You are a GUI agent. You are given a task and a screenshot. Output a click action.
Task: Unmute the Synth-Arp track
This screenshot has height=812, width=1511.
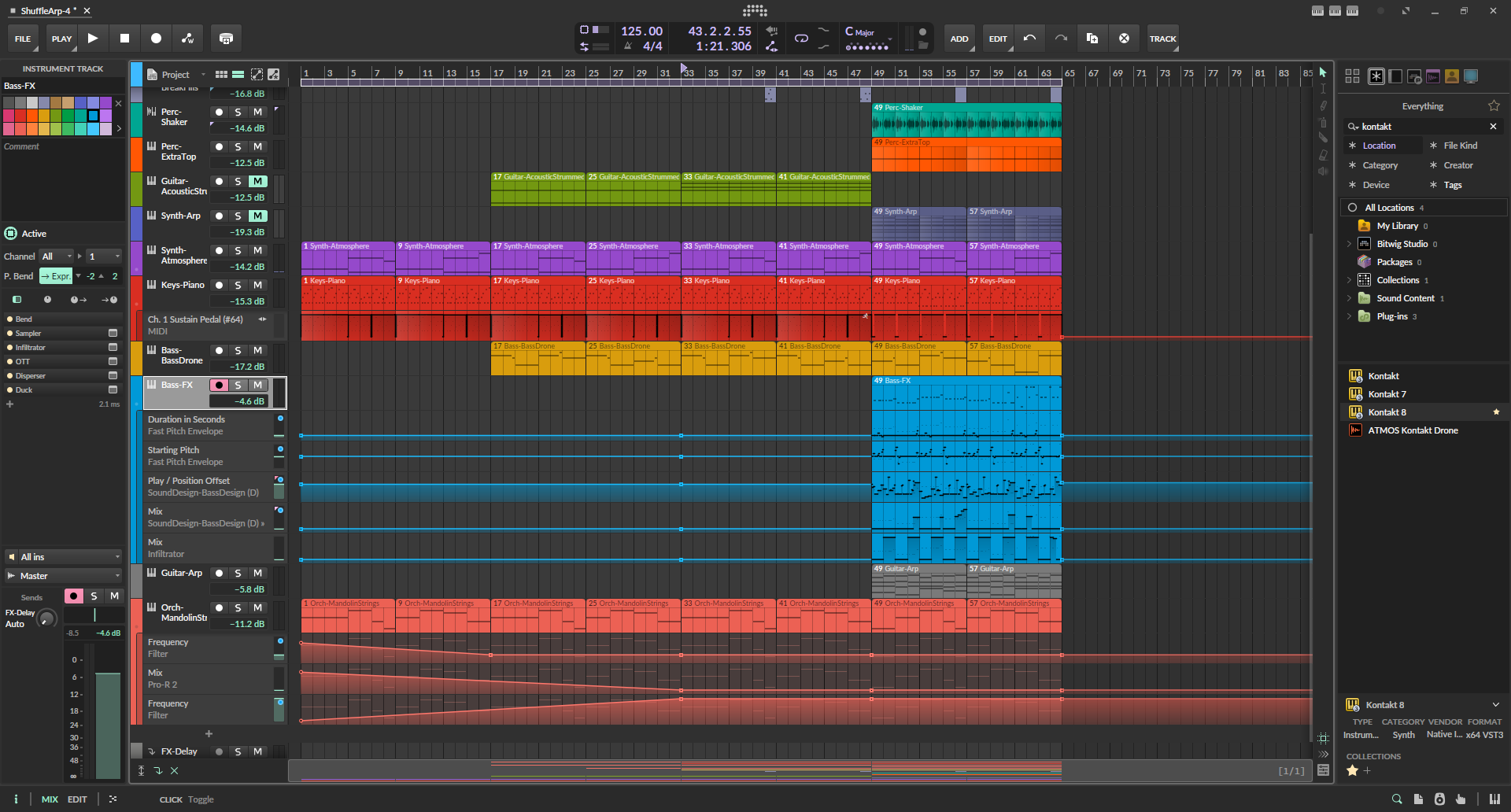point(257,216)
